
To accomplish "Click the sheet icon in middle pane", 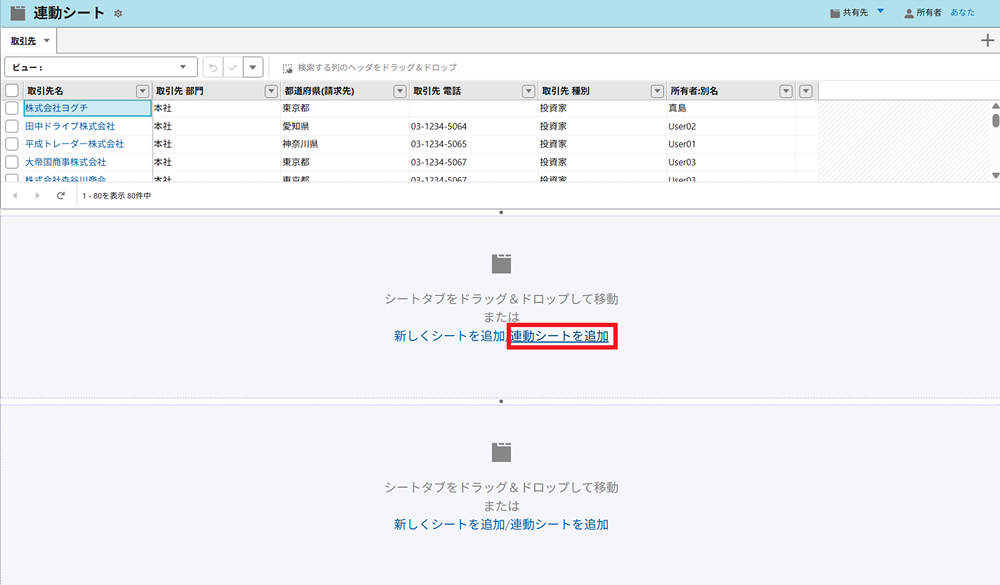I will coord(501,263).
